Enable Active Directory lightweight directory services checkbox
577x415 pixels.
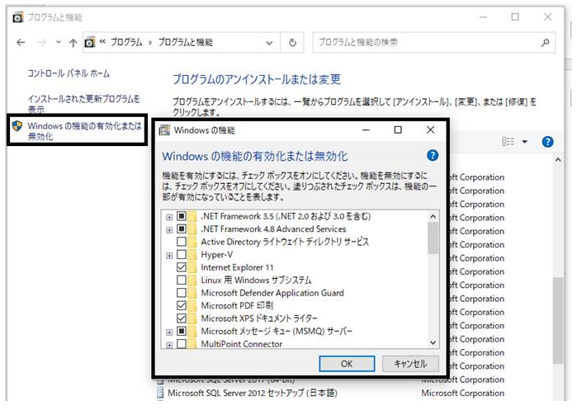click(181, 242)
